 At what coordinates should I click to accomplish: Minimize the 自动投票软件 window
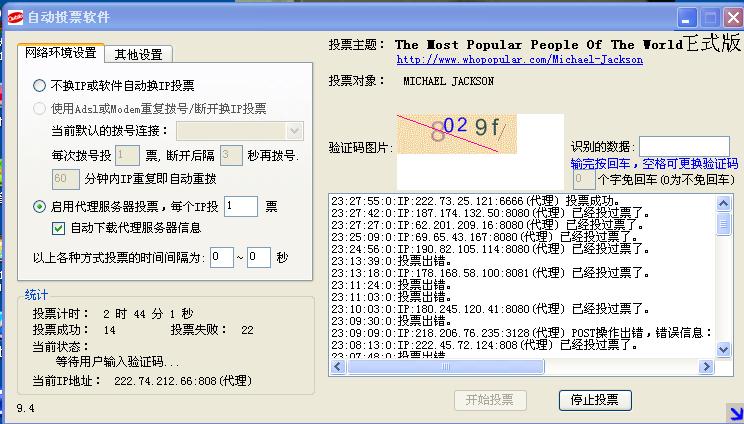686,18
